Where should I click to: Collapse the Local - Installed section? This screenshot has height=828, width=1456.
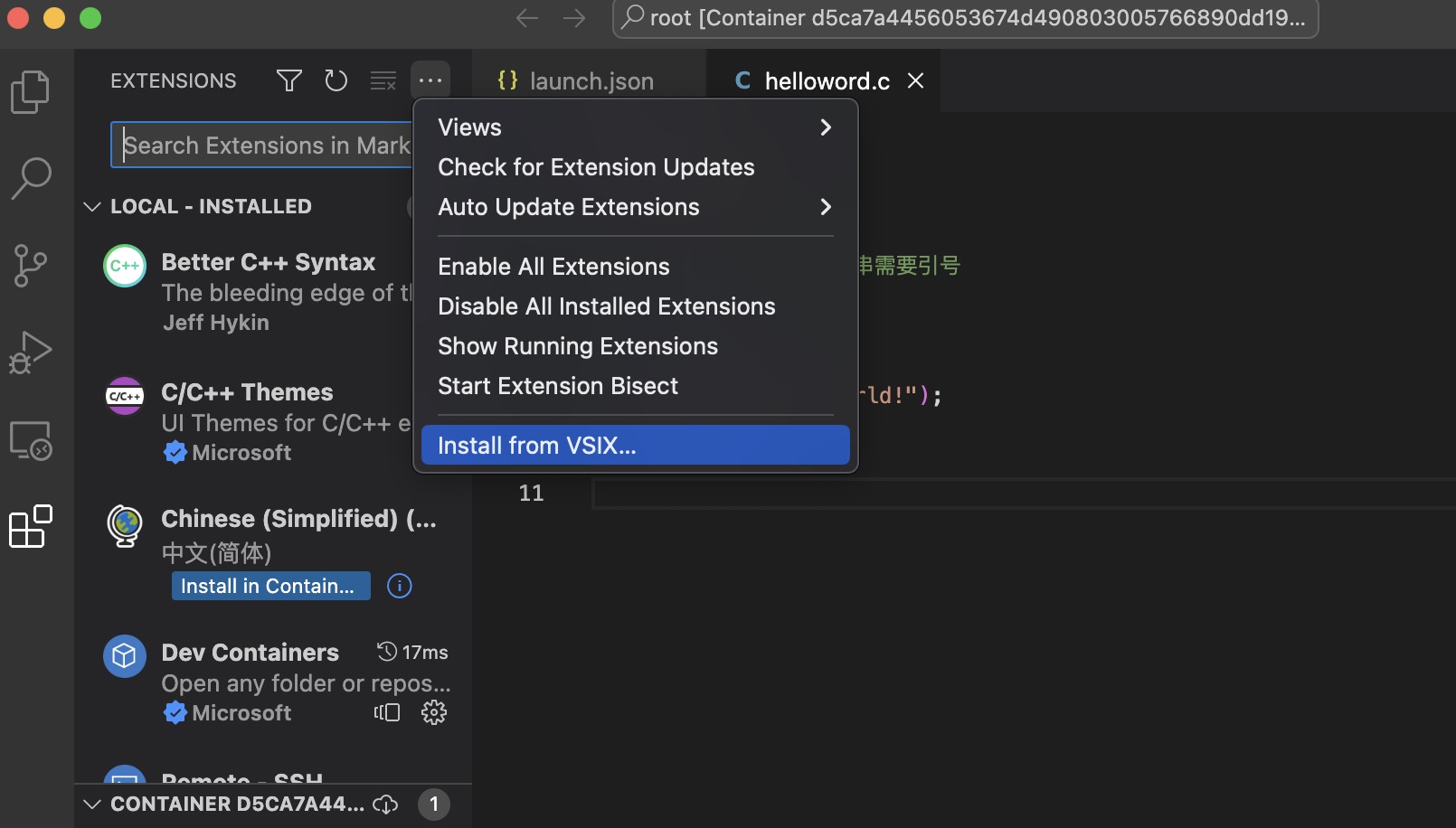[x=92, y=207]
